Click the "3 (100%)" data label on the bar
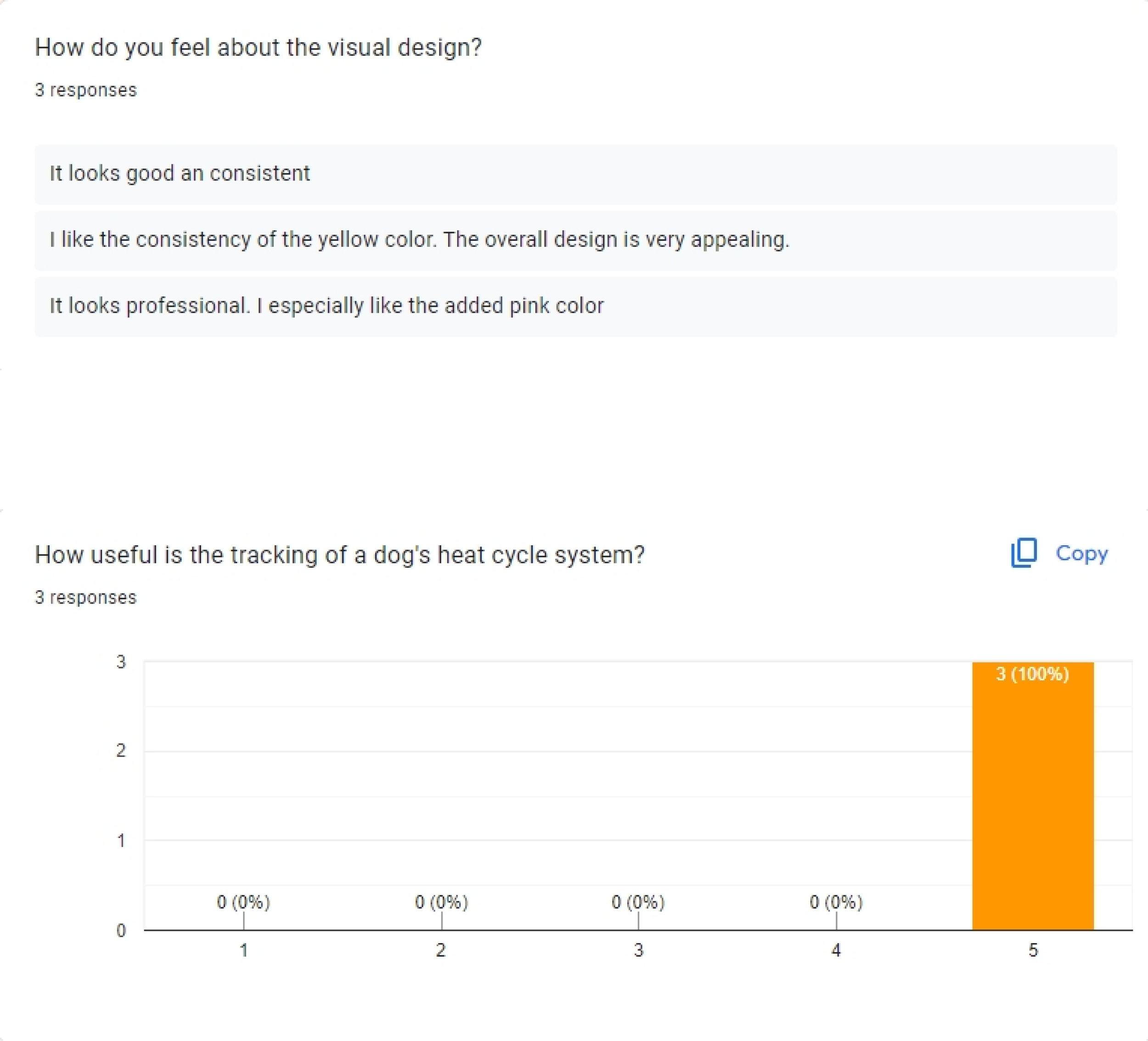1148x1041 pixels. click(x=1032, y=674)
